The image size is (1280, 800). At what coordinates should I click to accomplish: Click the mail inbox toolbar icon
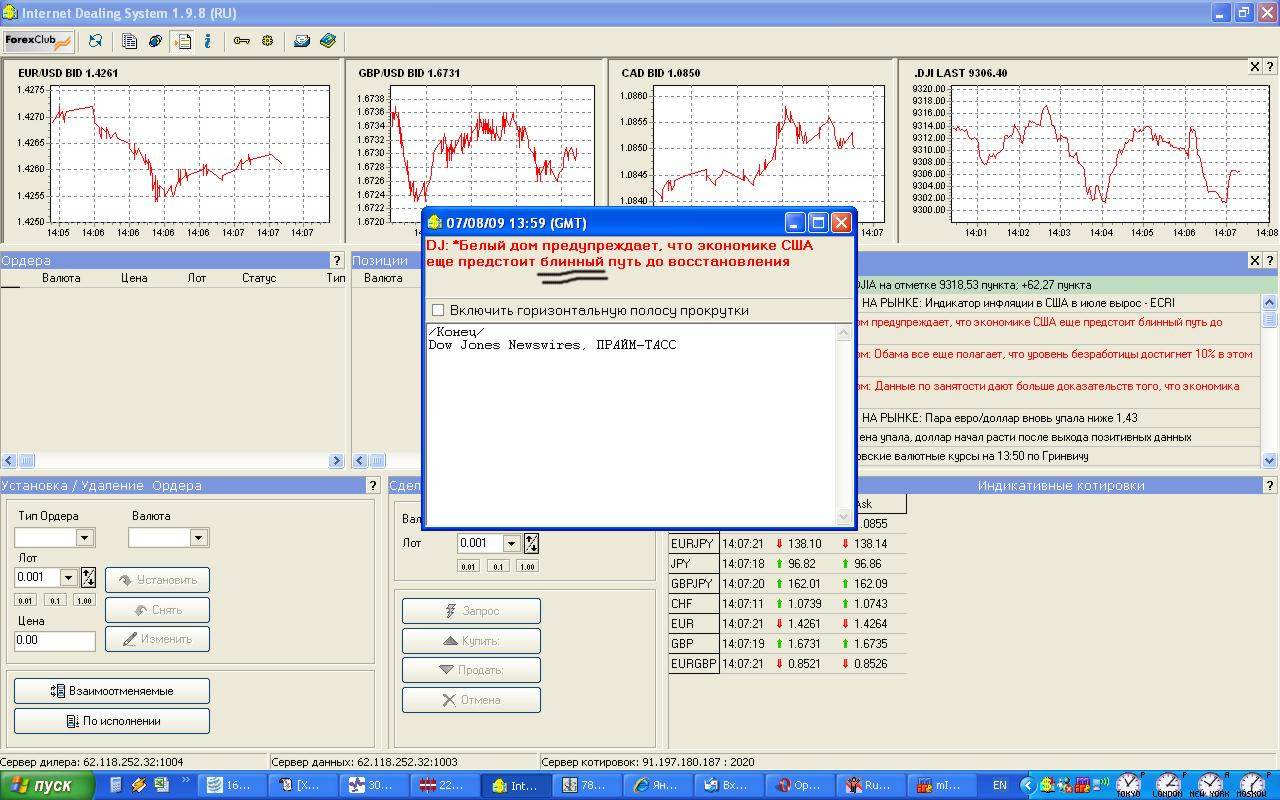click(x=301, y=41)
